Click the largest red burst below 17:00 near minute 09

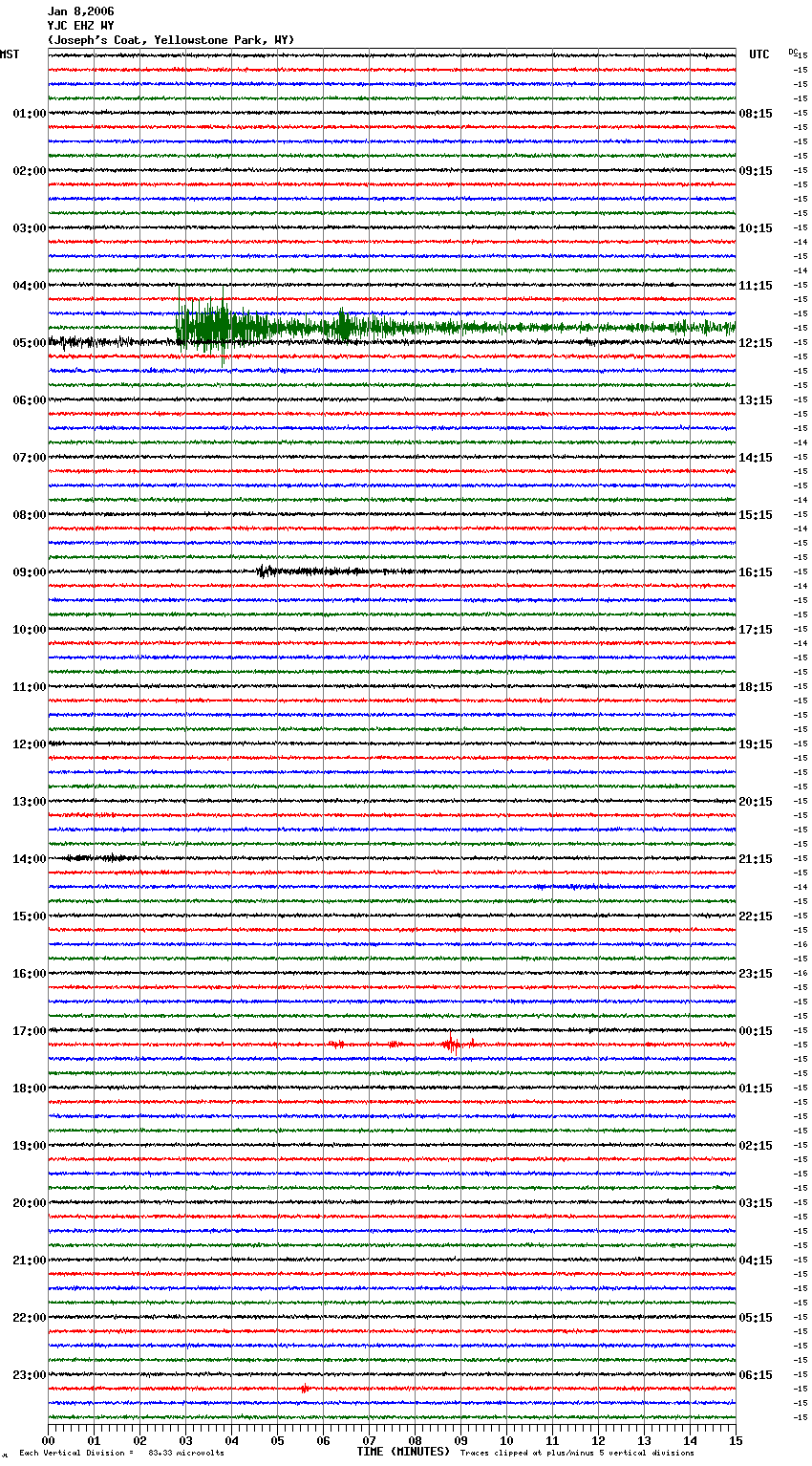coord(452,1045)
